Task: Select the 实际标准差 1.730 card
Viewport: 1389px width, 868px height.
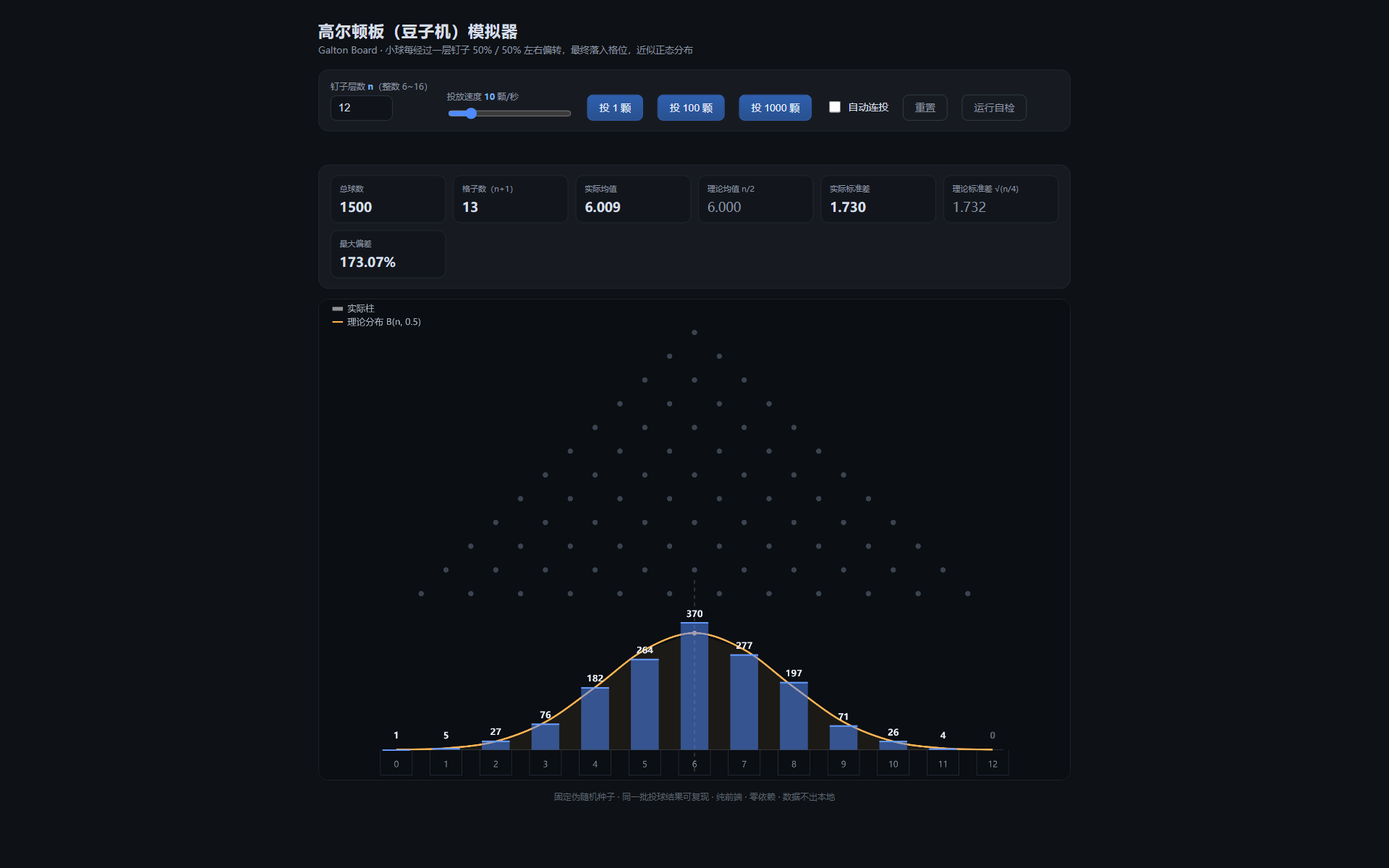Action: click(878, 199)
